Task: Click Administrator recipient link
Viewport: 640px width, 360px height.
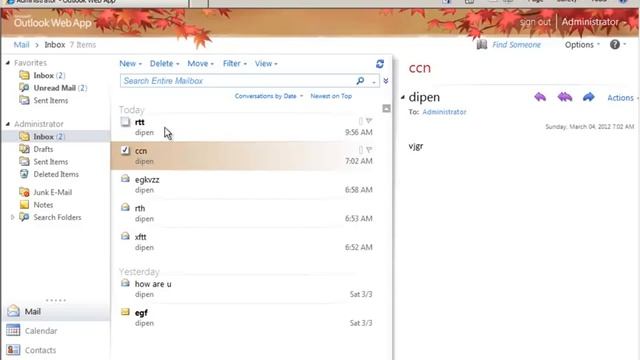Action: pyautogui.click(x=444, y=112)
